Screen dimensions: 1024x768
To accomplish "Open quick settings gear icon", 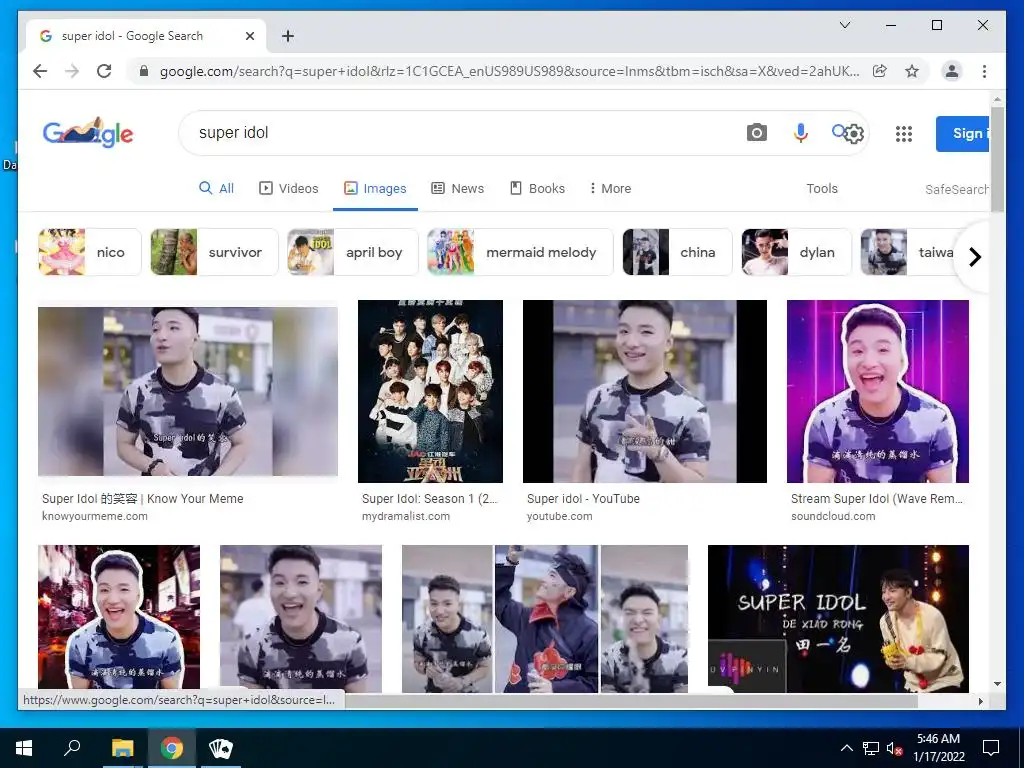I will 854,134.
